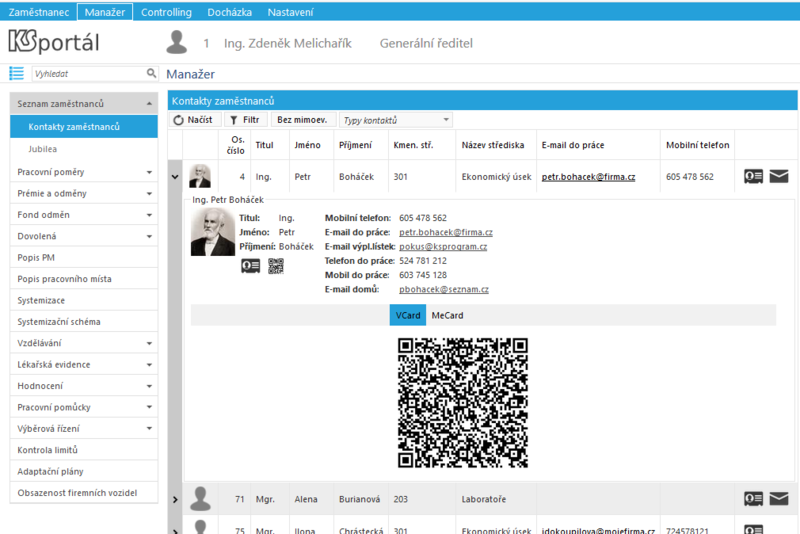Expand the Chrástecká row details
Image resolution: width=800 pixels, height=534 pixels.
point(175,530)
